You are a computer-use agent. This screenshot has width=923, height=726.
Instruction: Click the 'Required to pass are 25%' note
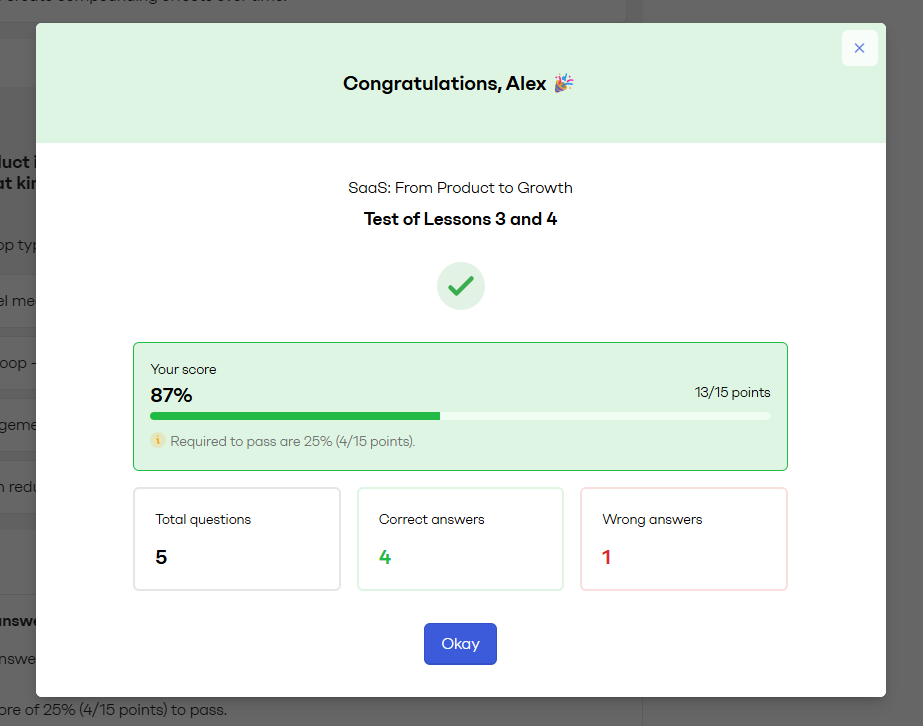292,441
